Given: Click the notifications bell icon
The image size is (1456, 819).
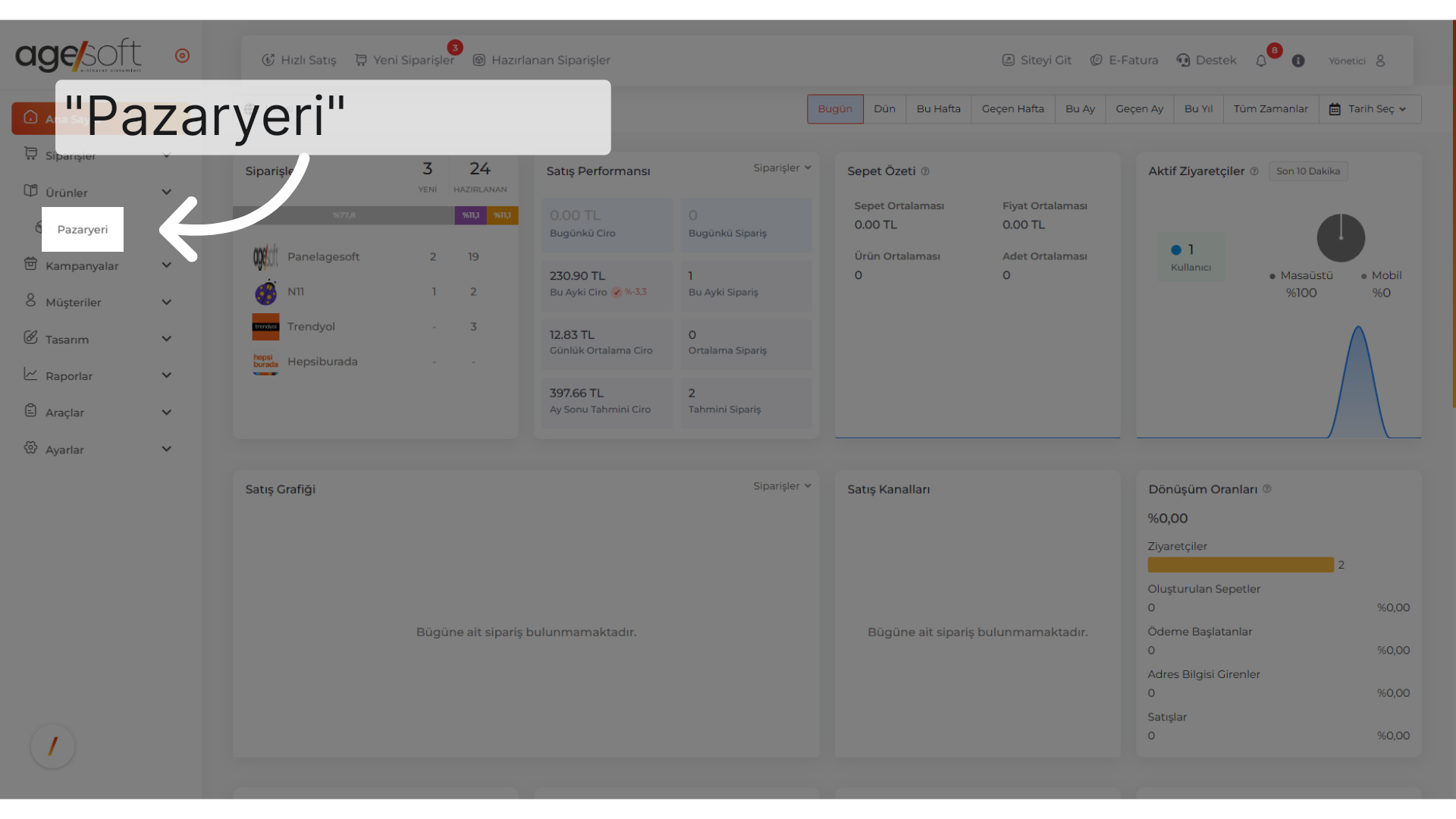Looking at the screenshot, I should click(1261, 61).
